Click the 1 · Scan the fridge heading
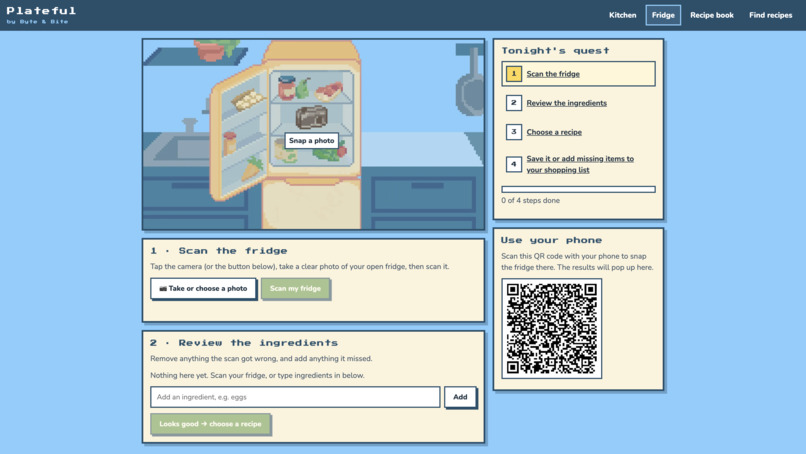This screenshot has height=454, width=806. pos(219,251)
